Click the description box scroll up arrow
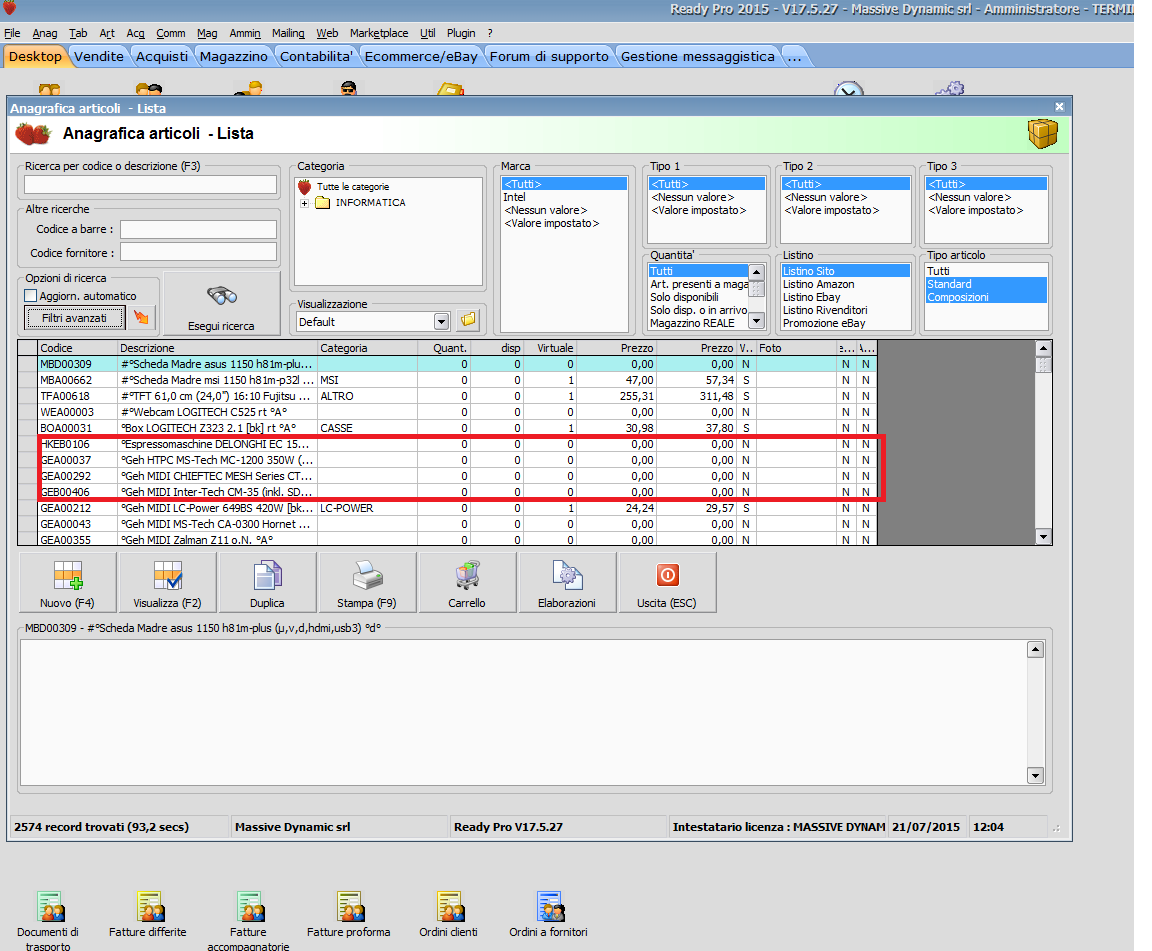The height and width of the screenshot is (951, 1152). click(x=1035, y=649)
